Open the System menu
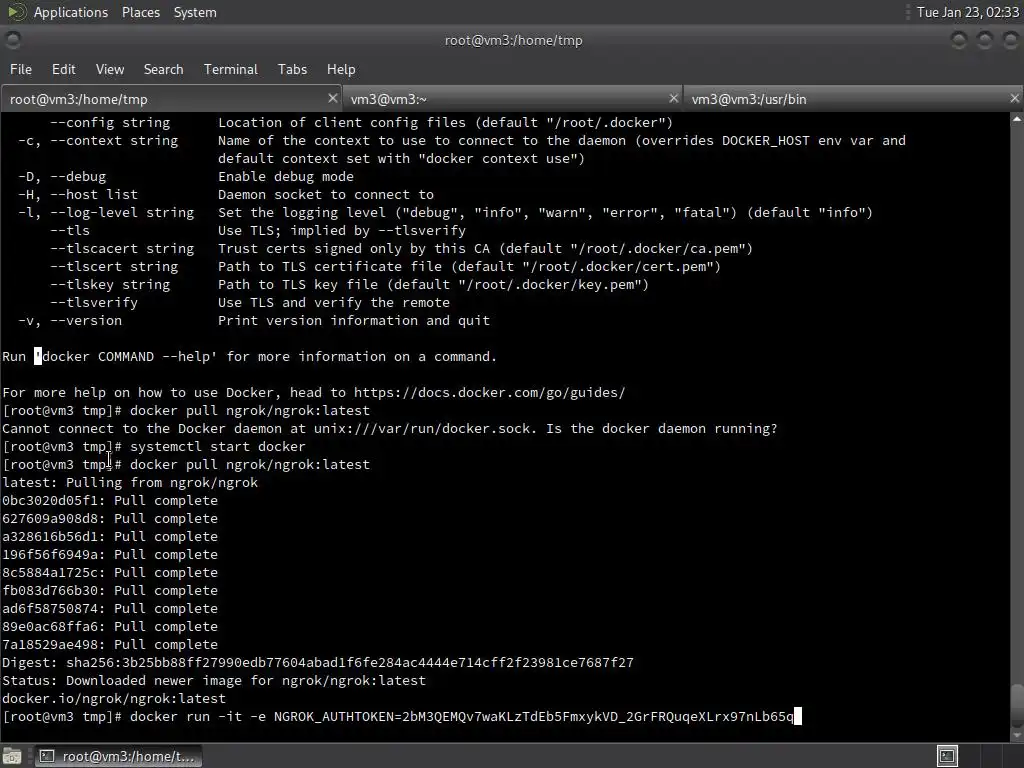1024x768 pixels. point(195,12)
